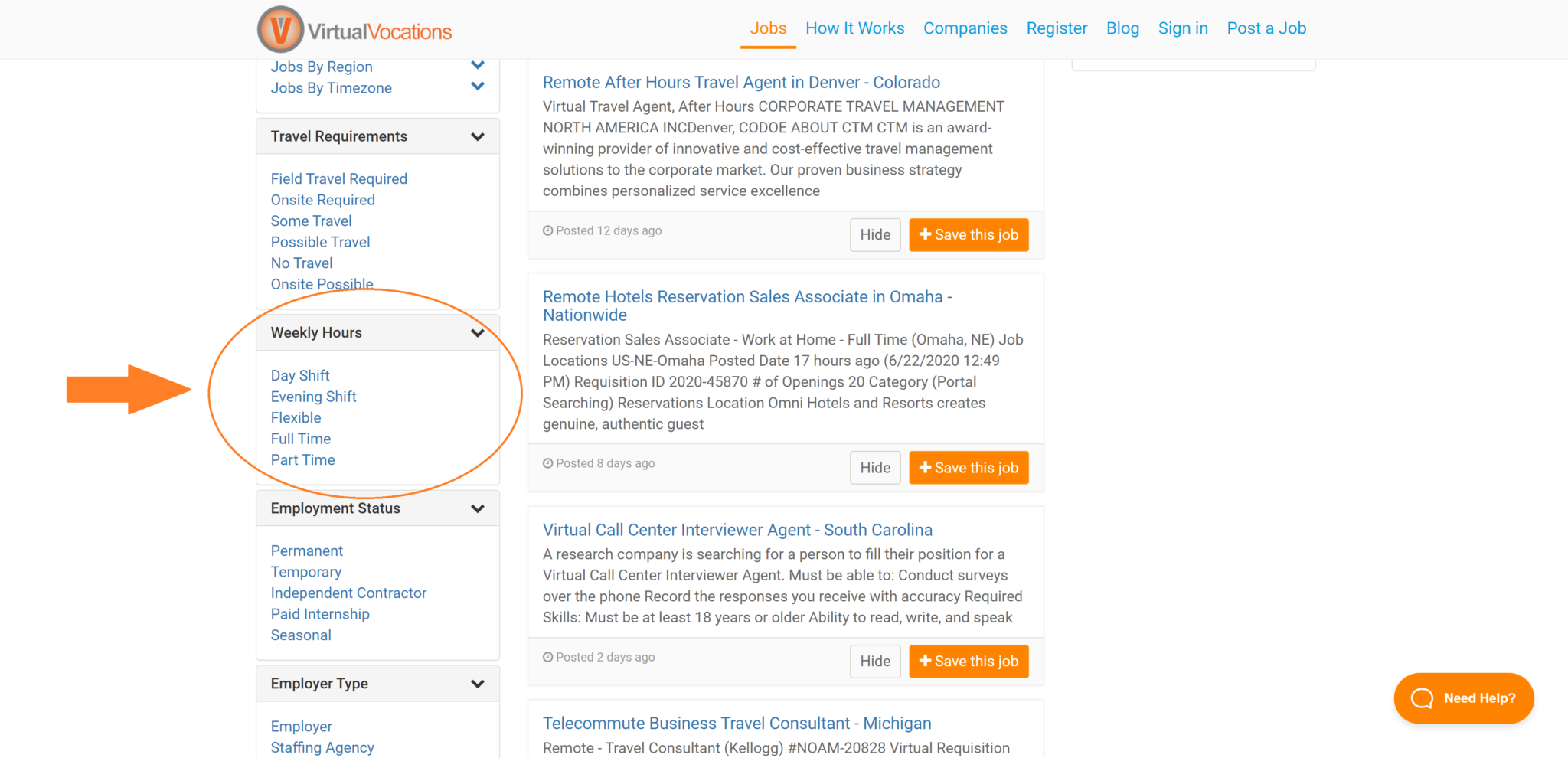
Task: Collapse the Employment Status section chevron
Action: [478, 508]
